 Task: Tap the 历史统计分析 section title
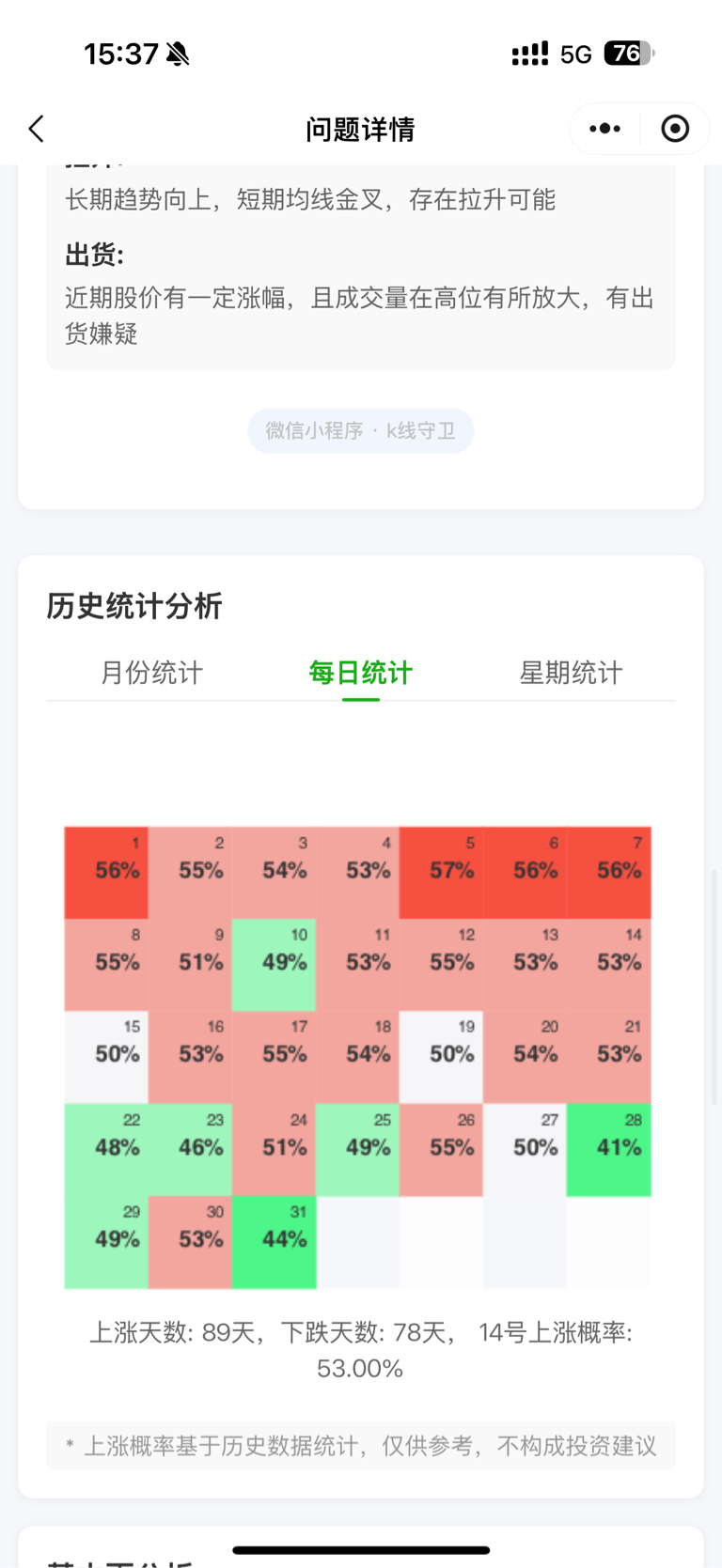click(134, 606)
